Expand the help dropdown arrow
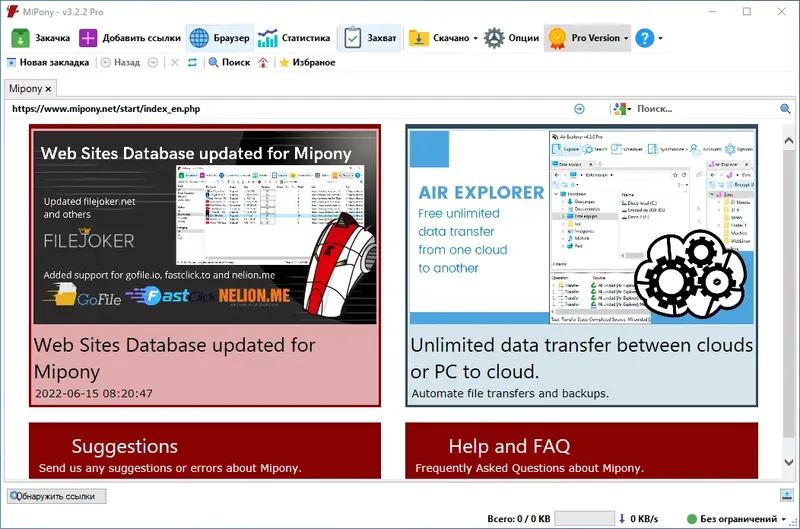 pos(661,38)
